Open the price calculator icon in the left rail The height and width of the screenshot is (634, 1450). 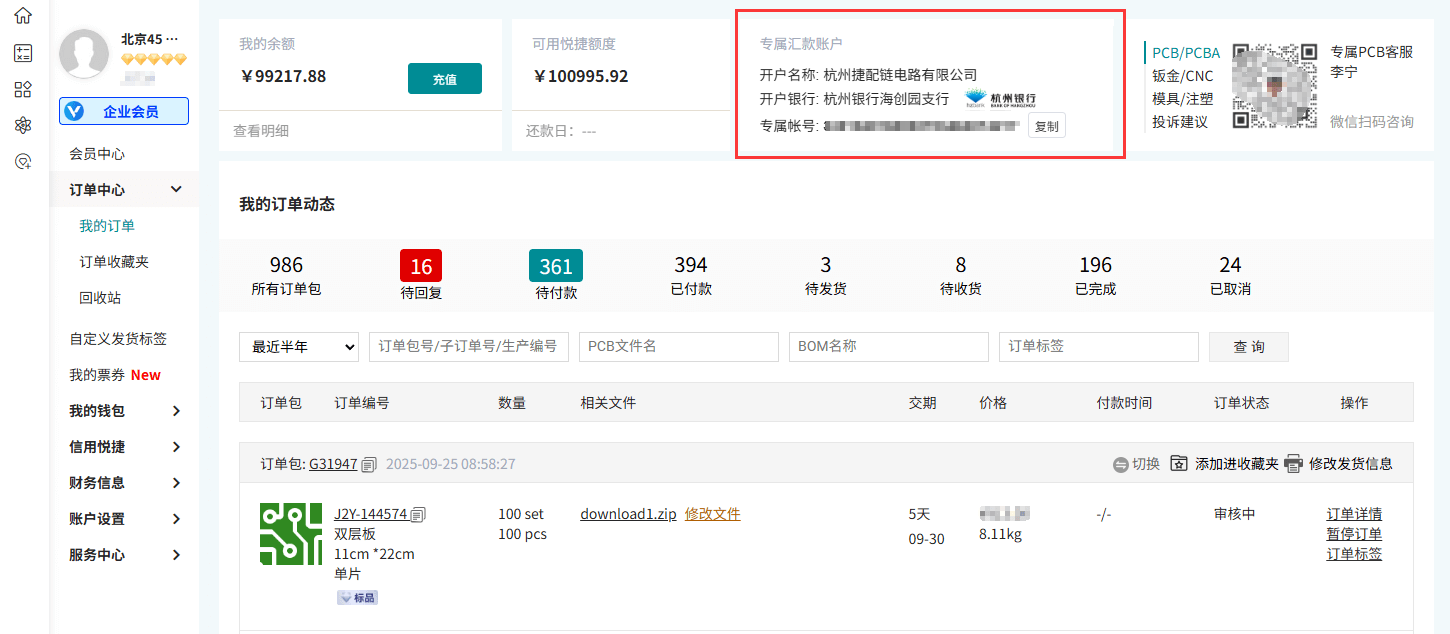(x=23, y=53)
